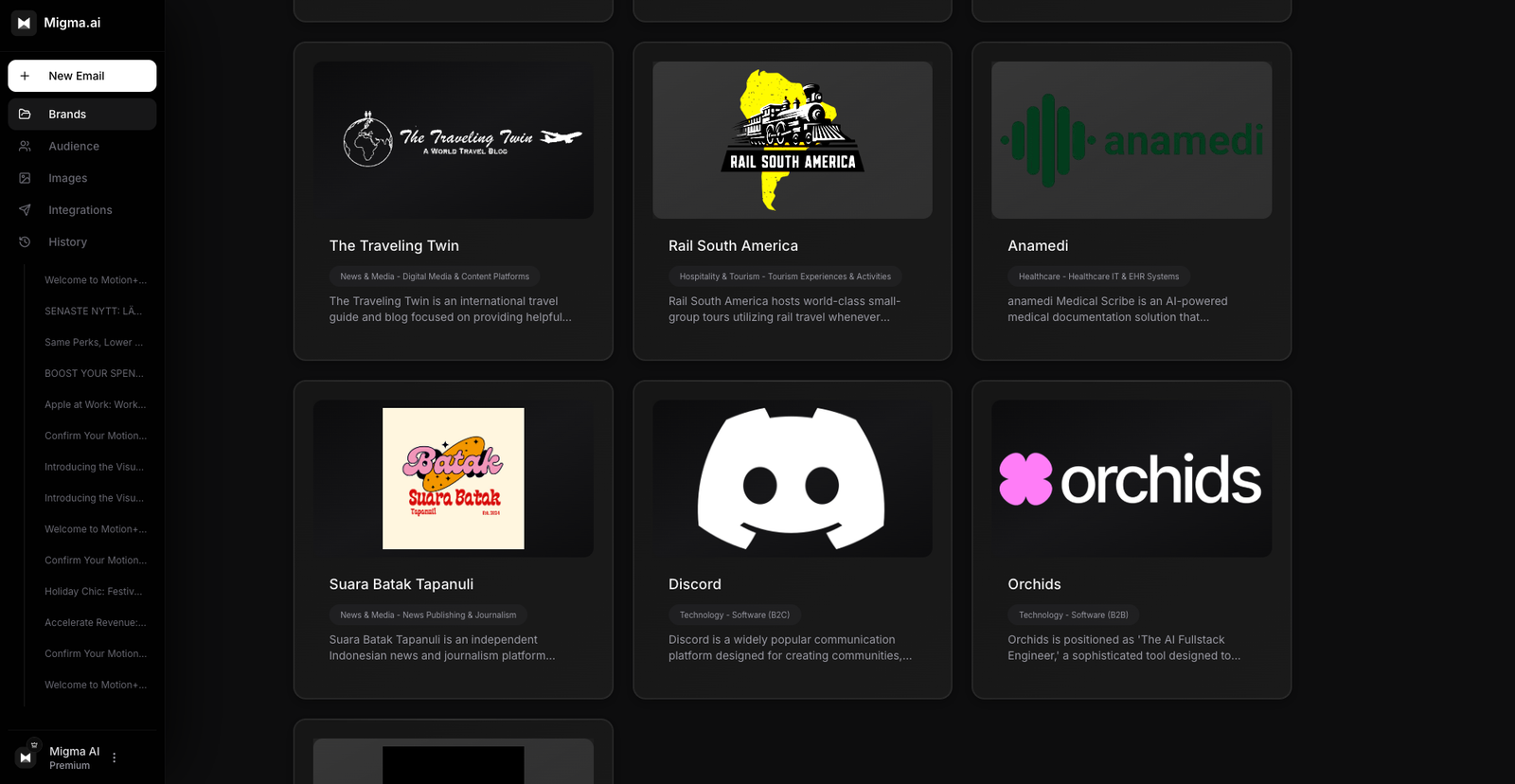Image resolution: width=1515 pixels, height=784 pixels.
Task: Open 'SENASTE NYTT' history email
Action: coord(93,312)
